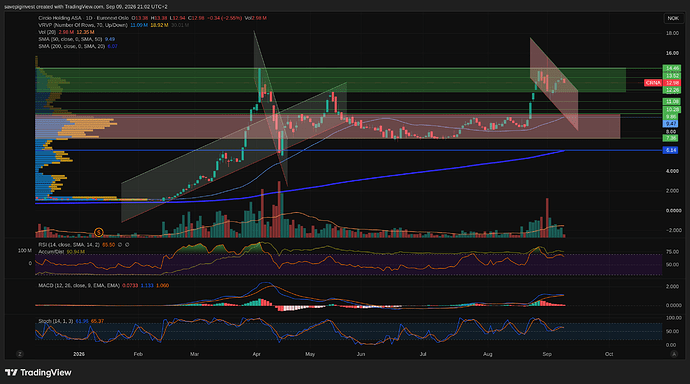Click the 16.00 price axis tick
Viewport: 690px width, 384px height.
click(x=672, y=53)
